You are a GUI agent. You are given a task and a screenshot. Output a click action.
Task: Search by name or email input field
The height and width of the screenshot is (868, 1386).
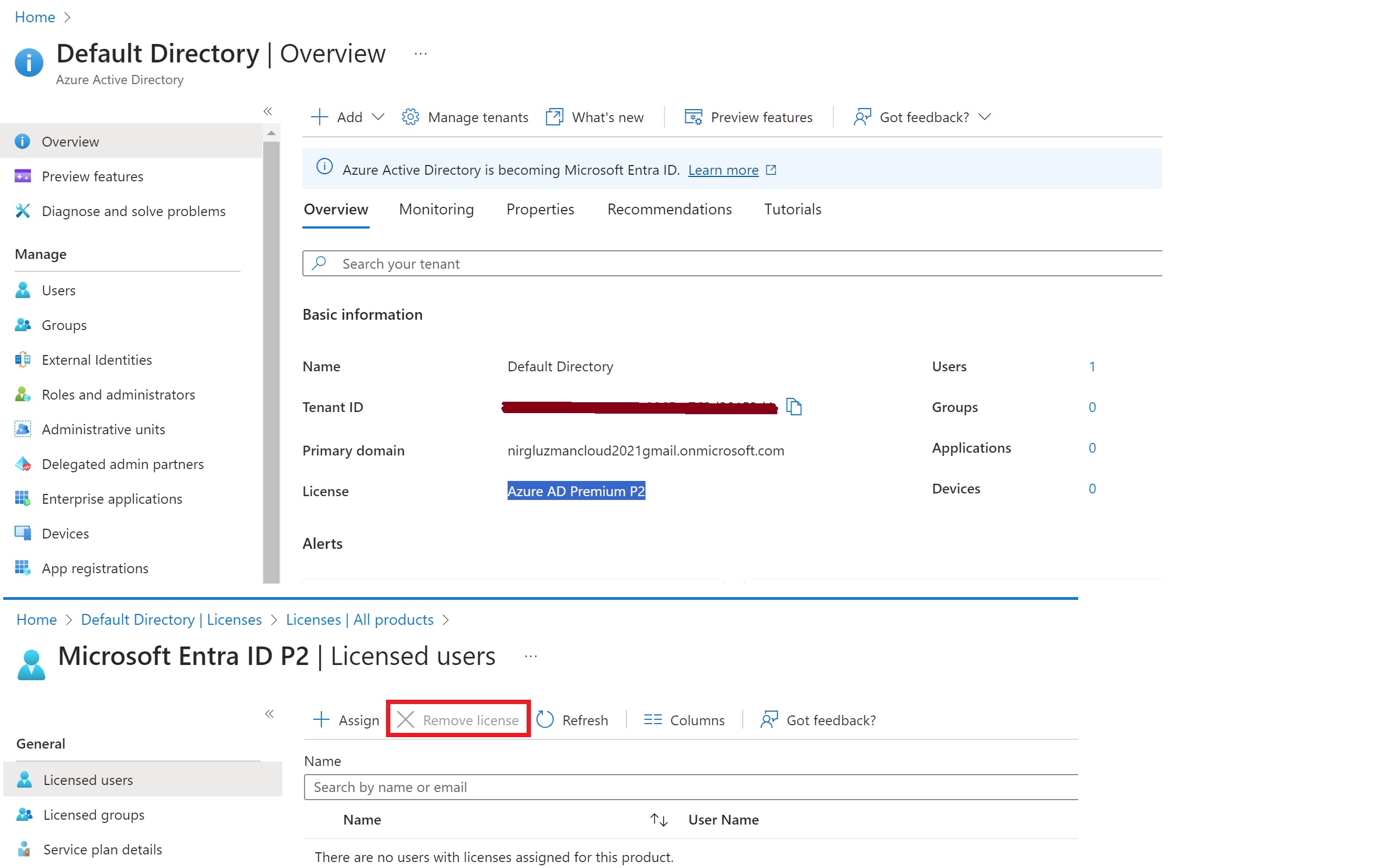coord(693,787)
